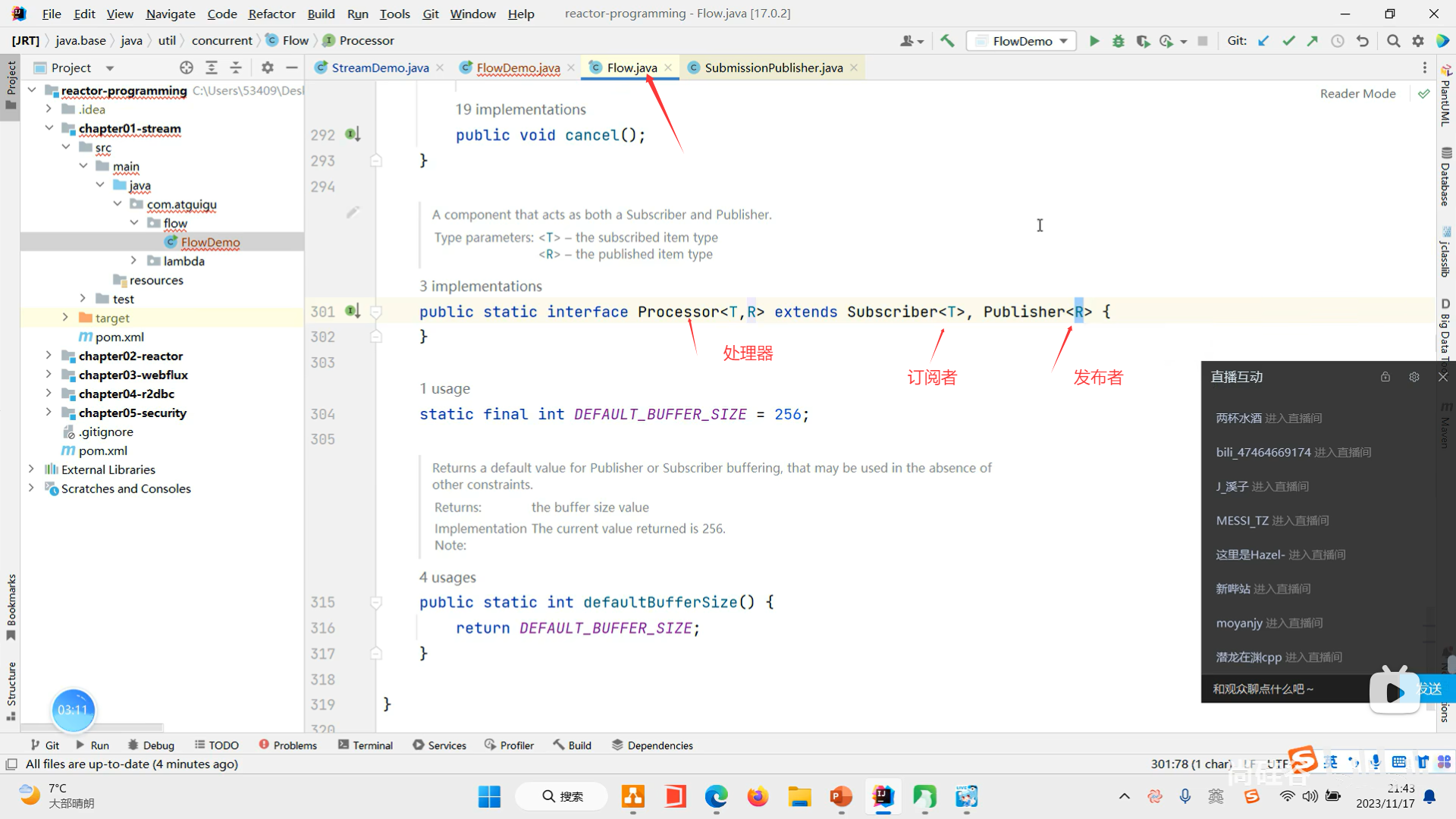Expand the chapter02-reactor module

49,356
